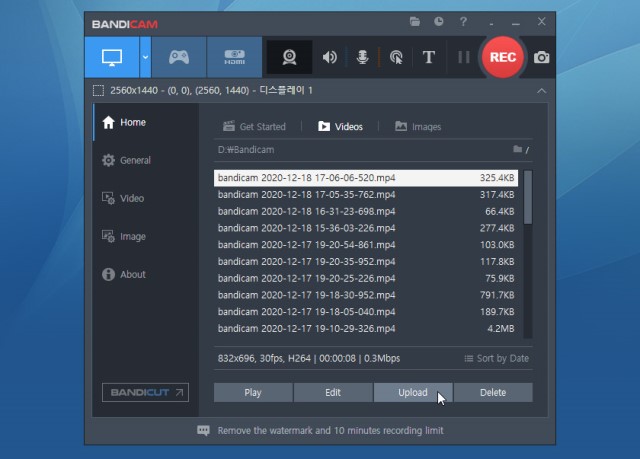
Task: Take screenshot with camera icon
Action: (x=541, y=58)
